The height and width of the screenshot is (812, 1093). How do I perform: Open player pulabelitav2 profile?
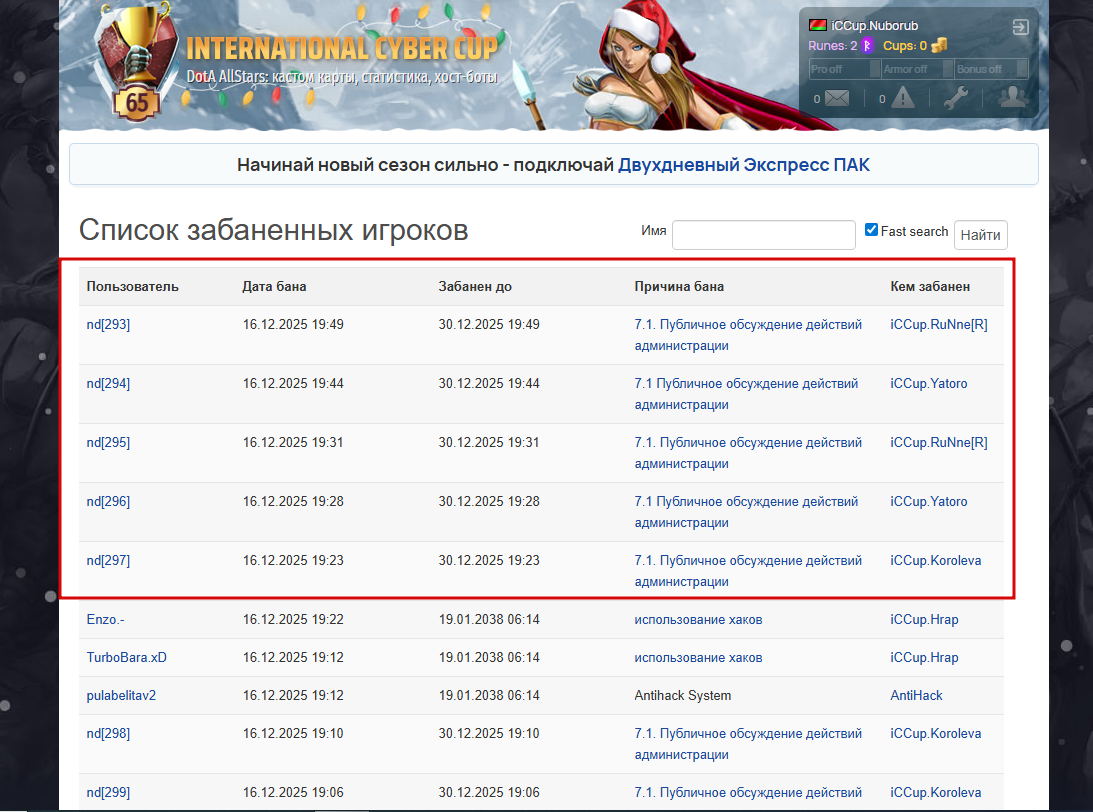(x=121, y=696)
